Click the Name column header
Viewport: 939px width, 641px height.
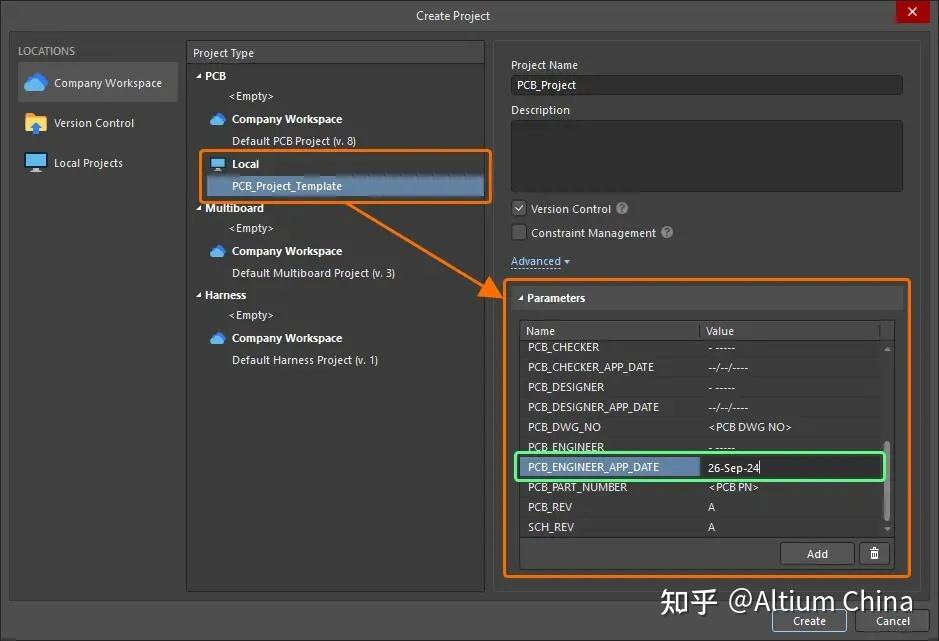click(609, 331)
